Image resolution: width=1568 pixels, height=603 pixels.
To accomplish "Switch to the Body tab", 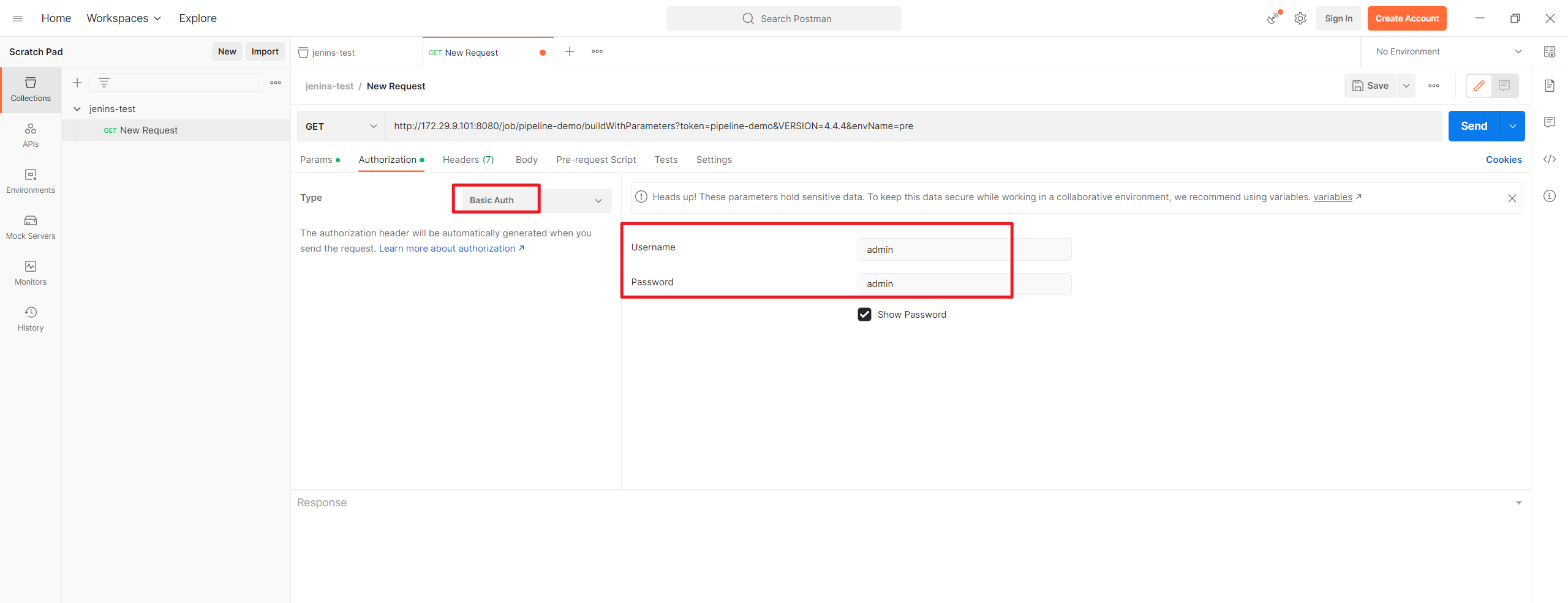I will point(527,160).
